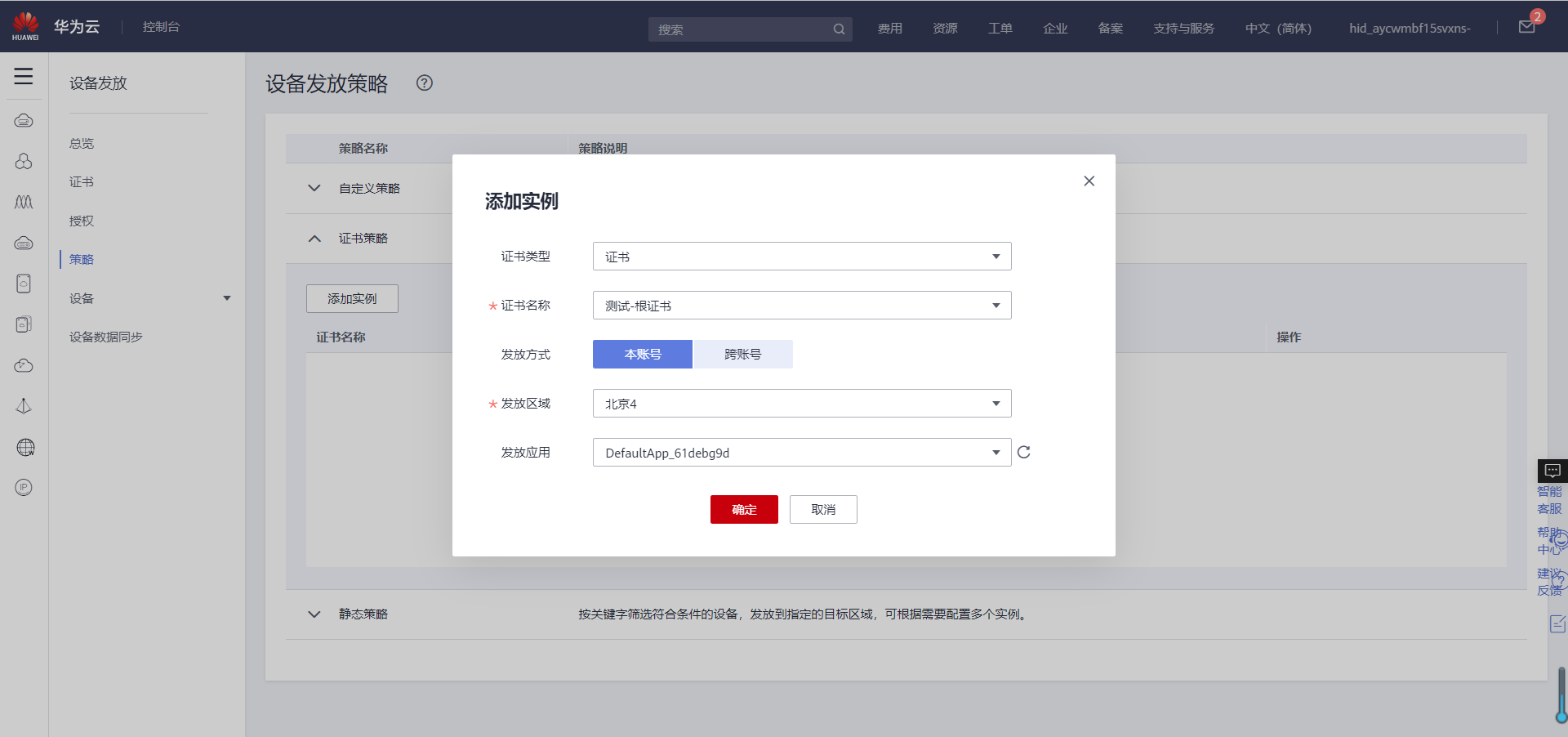Open the 控制台 console link

tap(161, 26)
